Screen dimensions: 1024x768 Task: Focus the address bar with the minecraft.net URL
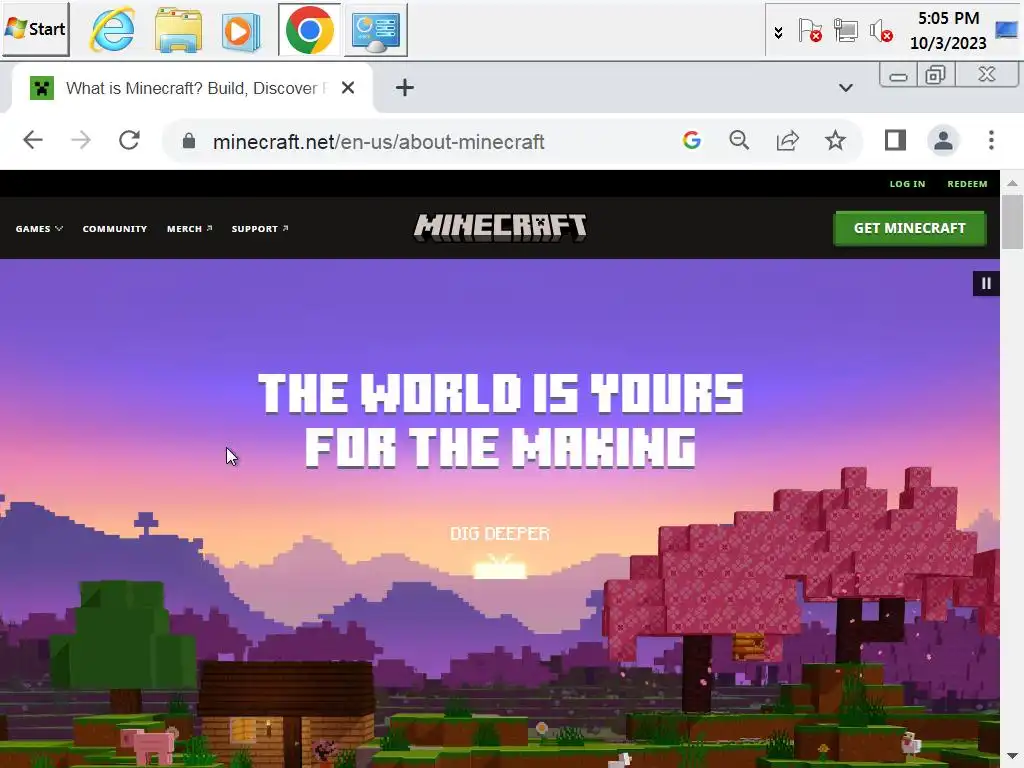(x=378, y=141)
